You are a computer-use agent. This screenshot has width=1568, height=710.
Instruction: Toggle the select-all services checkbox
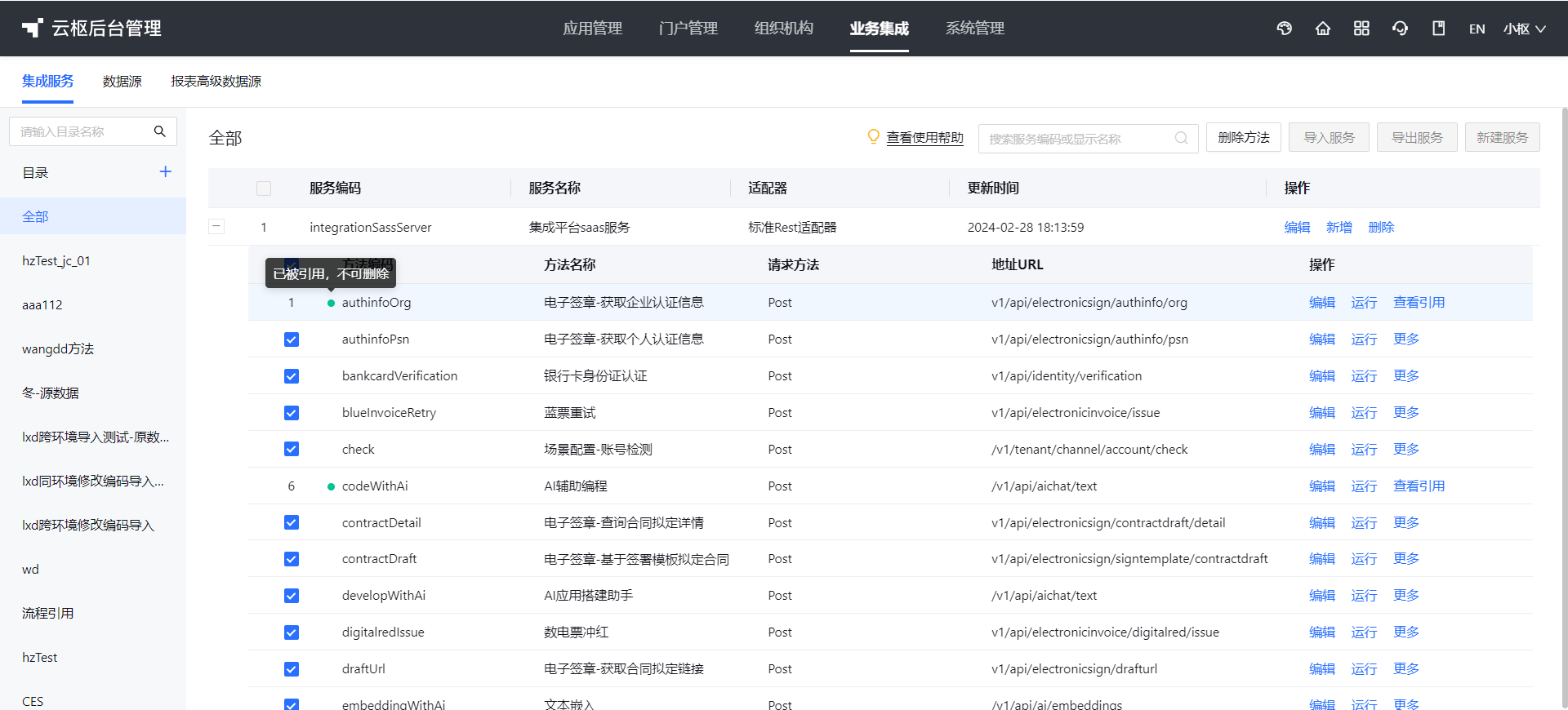pos(264,189)
